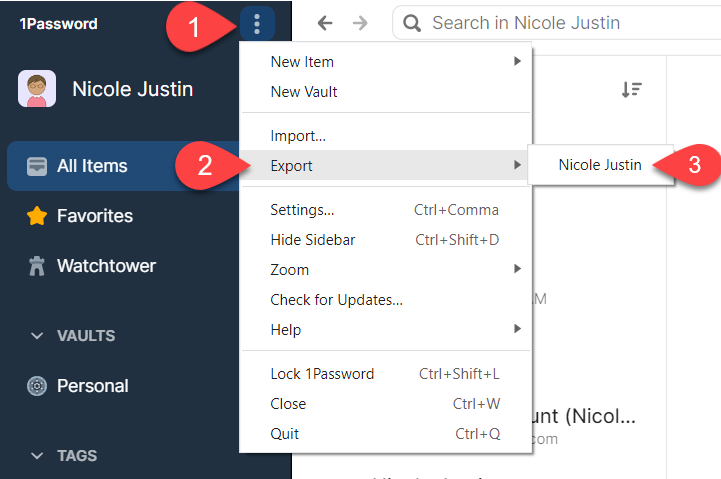The image size is (721, 479).
Task: Open the sort order icon
Action: (x=632, y=89)
